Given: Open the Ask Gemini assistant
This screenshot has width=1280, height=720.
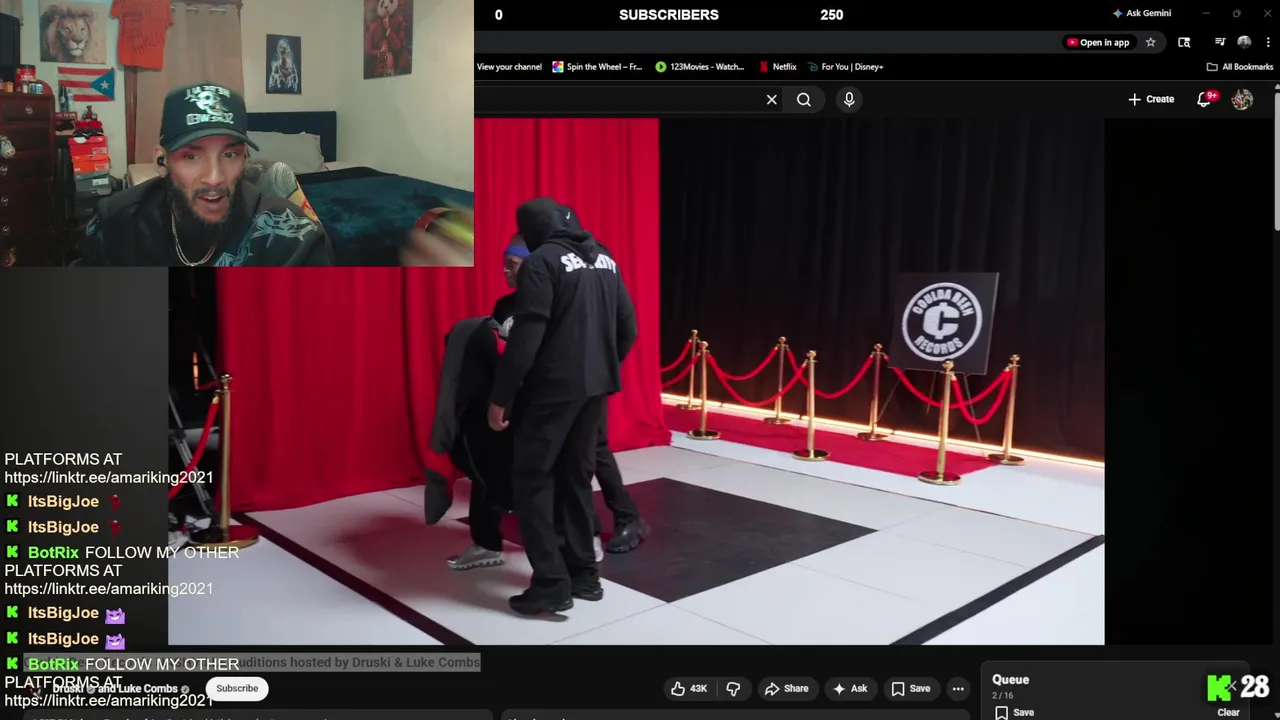Looking at the screenshot, I should tap(1141, 14).
